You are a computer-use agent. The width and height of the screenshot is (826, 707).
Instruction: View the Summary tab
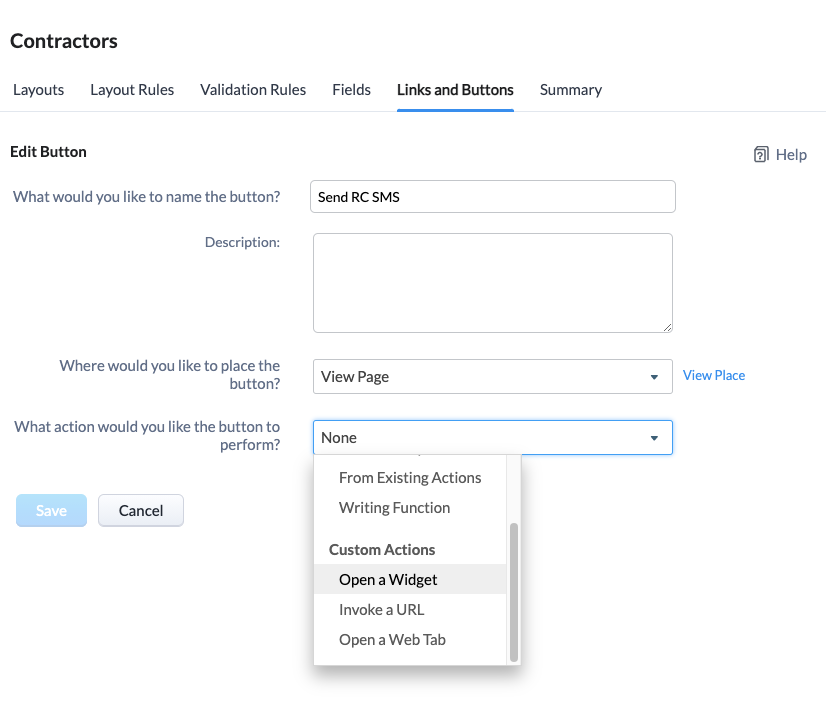click(571, 90)
